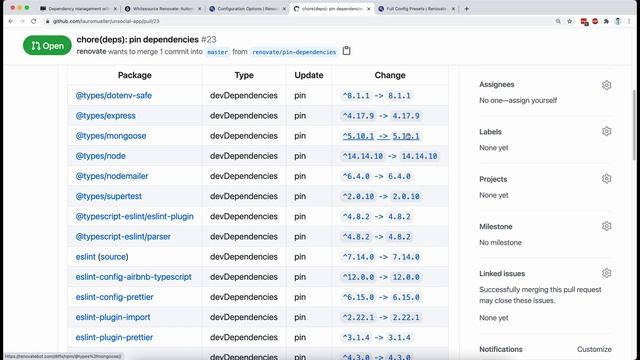Open the ^7.14.0 -> 7.14.0 change diff
Screen dimensions: 640x360
[381, 257]
